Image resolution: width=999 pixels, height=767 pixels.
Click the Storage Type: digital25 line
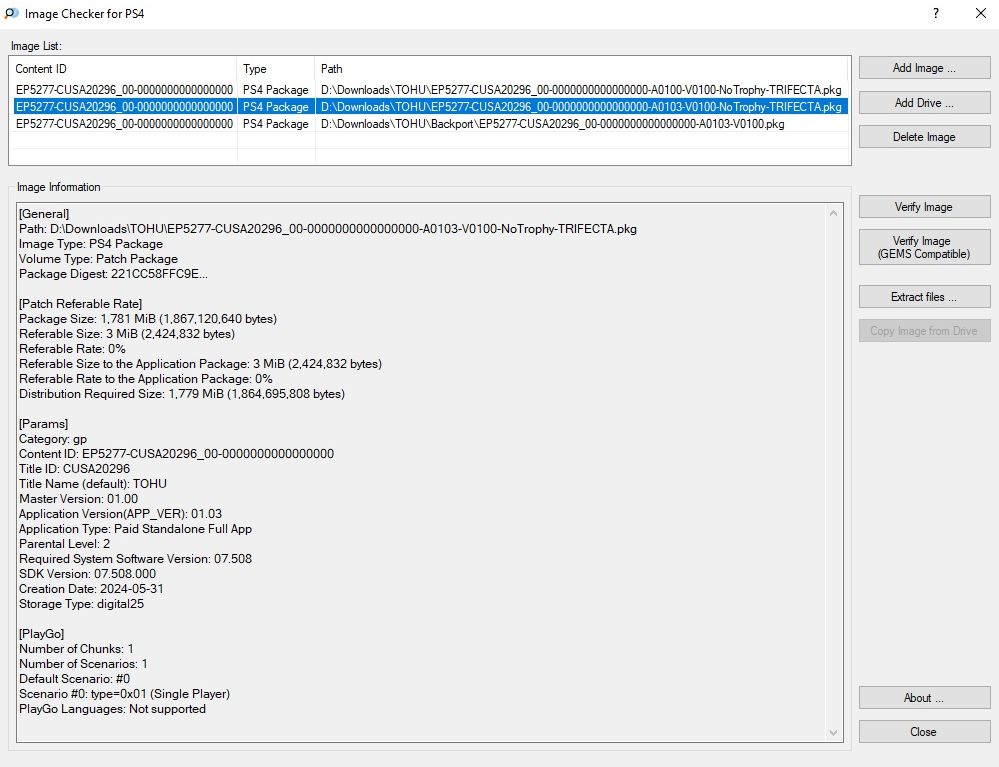[x=82, y=604]
